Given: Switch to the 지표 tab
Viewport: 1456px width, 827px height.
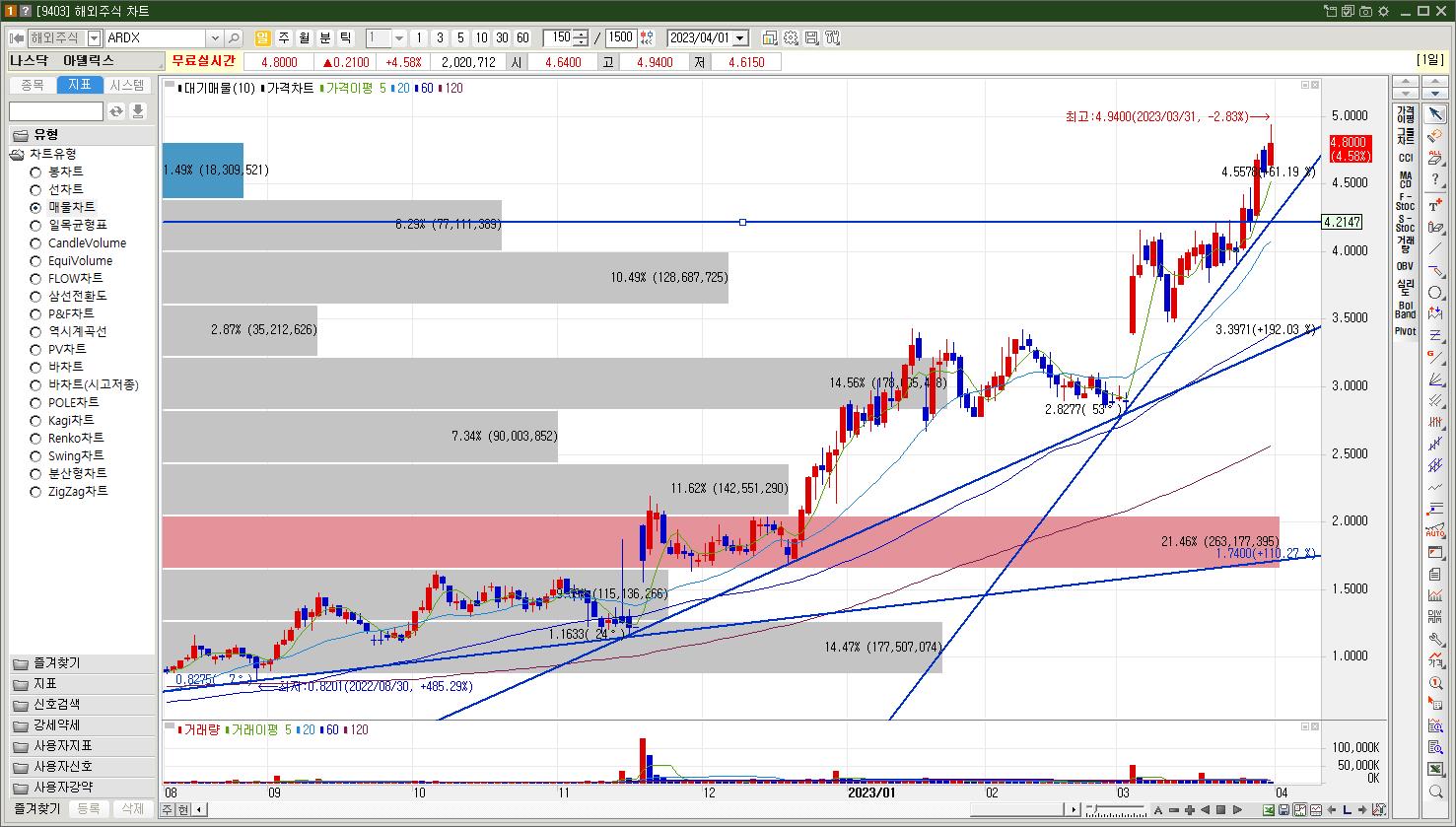Looking at the screenshot, I should 80,85.
